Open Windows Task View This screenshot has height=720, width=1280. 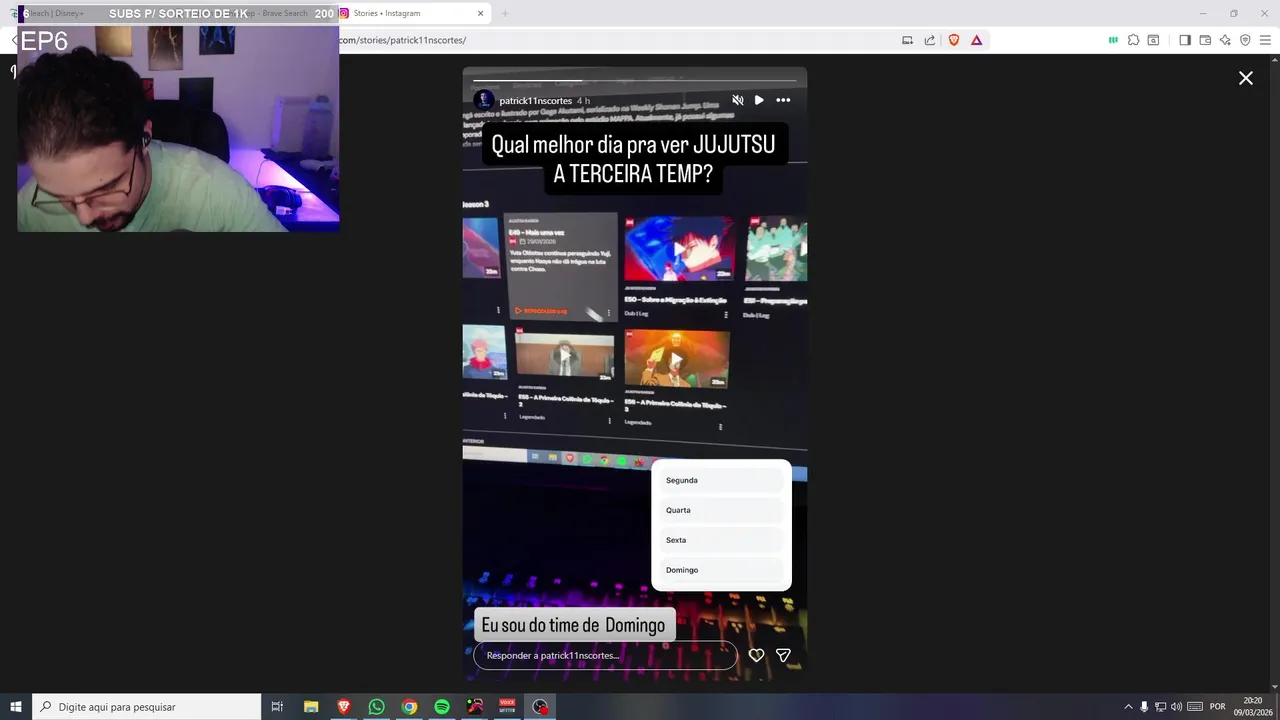click(x=278, y=707)
